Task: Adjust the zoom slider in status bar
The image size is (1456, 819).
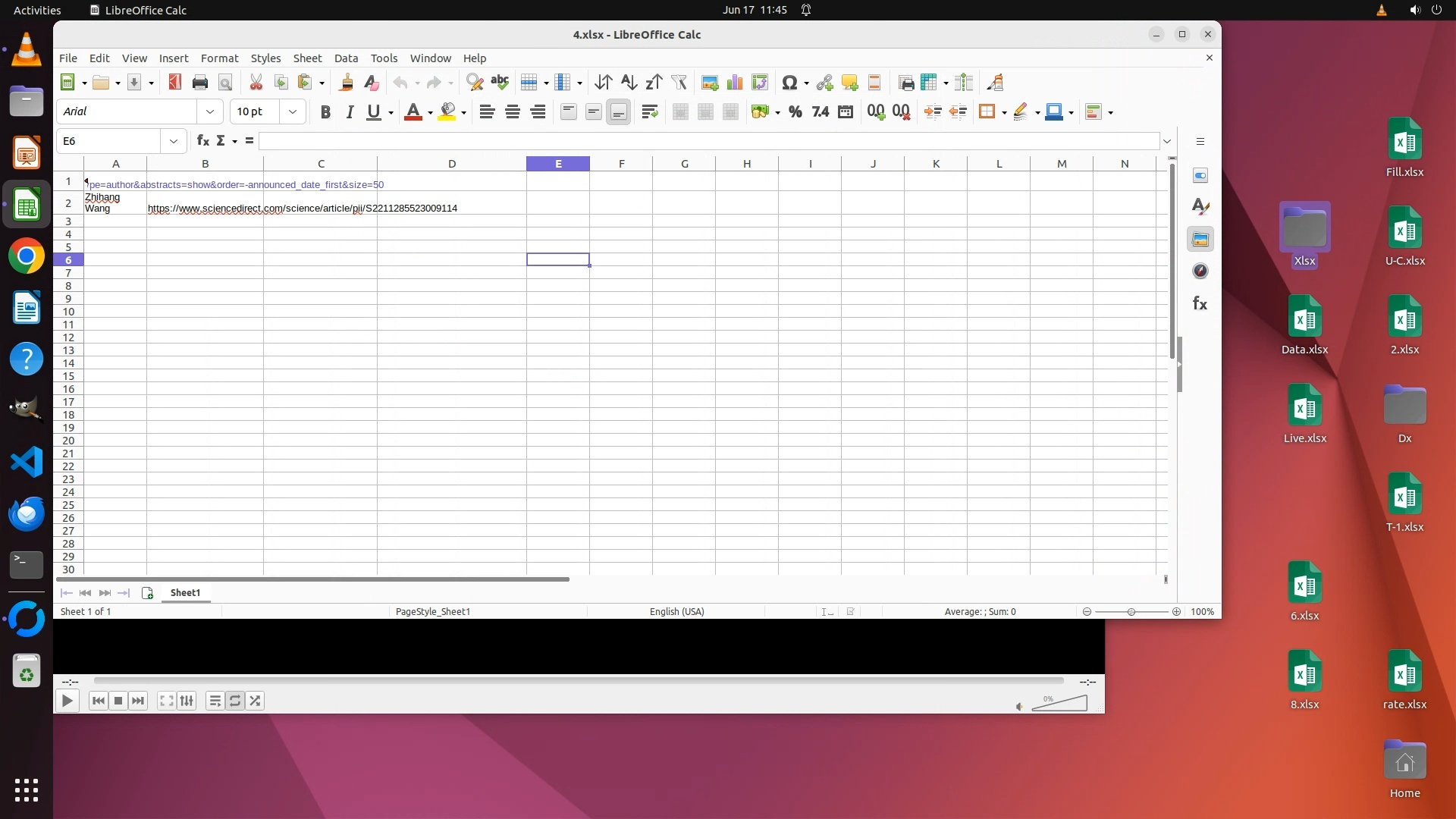Action: pyautogui.click(x=1131, y=612)
